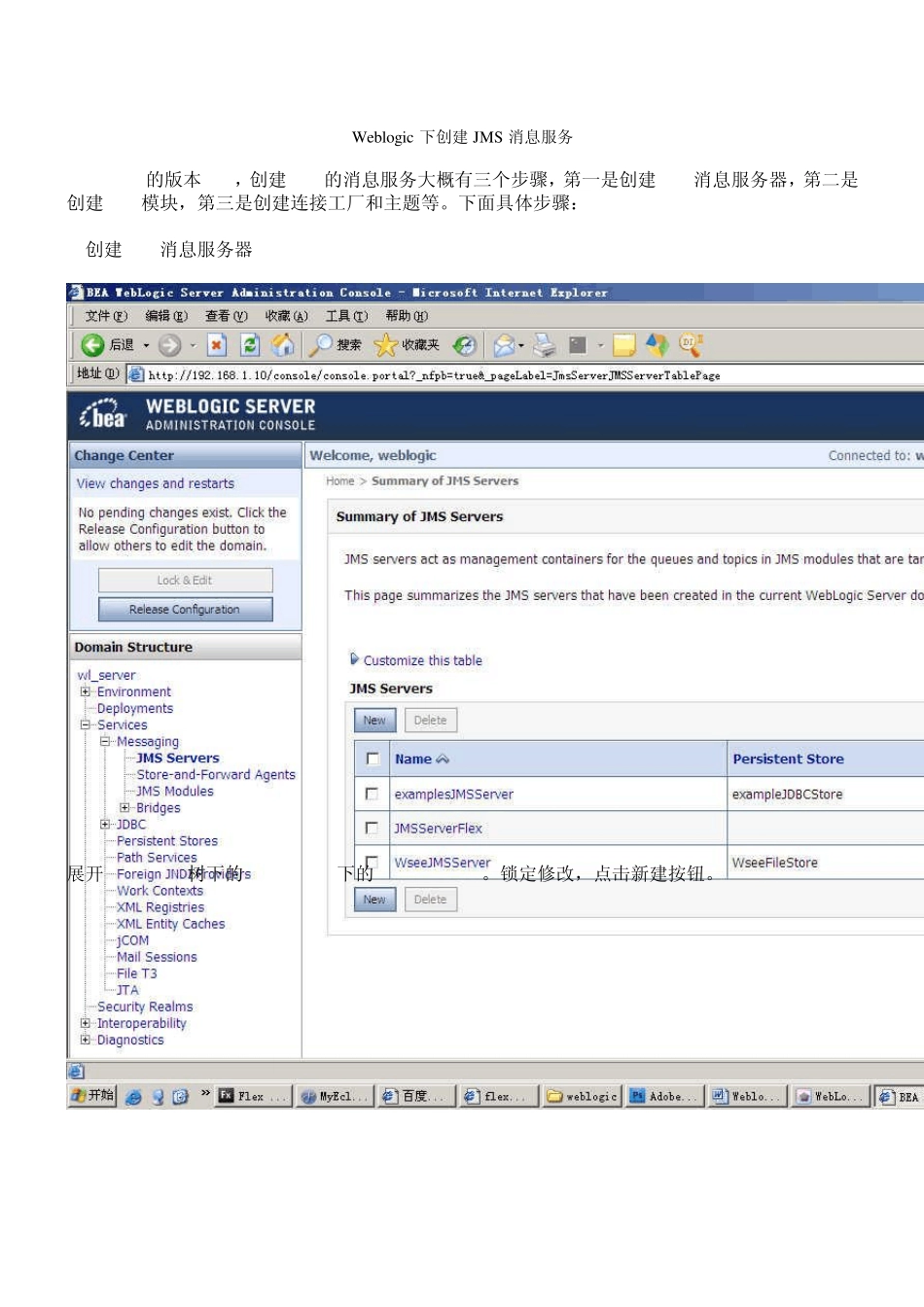Go to Home page via house icon
Viewport: 924px width, 1307px height.
(283, 345)
